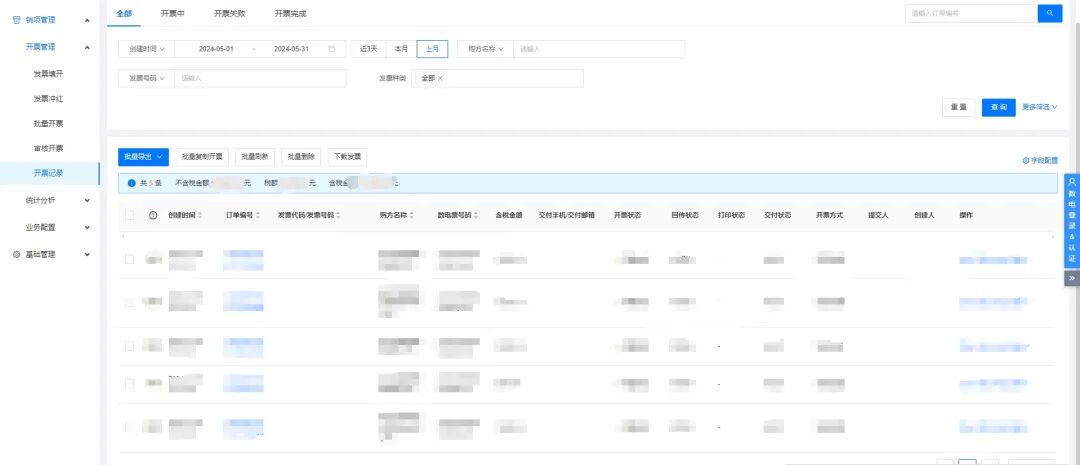Screen dimensions: 1080x465
Task: Switch to the 全部 tab
Action: pos(124,13)
